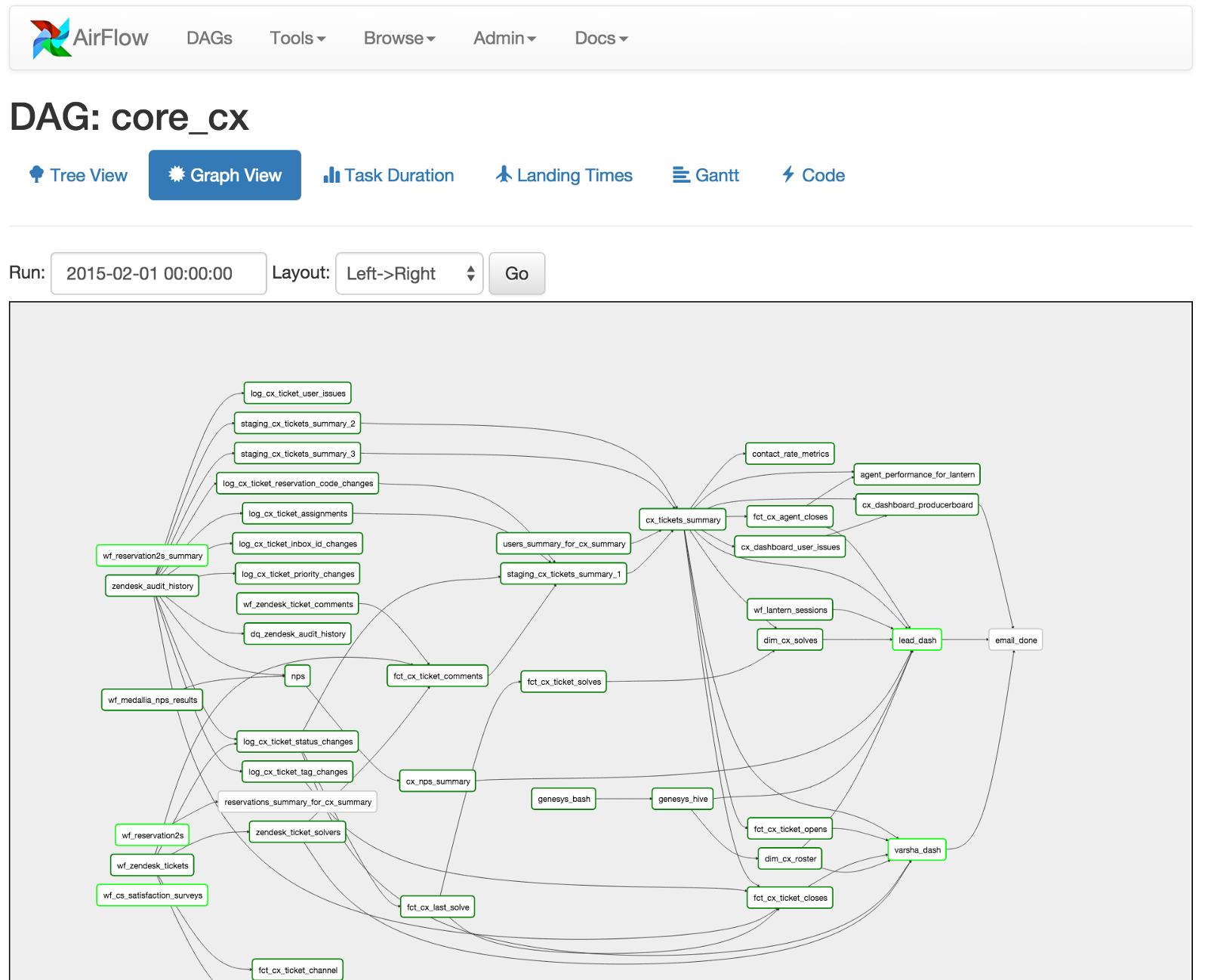This screenshot has width=1208, height=980.
Task: Select the airplane icon for Landing Times
Action: tap(504, 174)
